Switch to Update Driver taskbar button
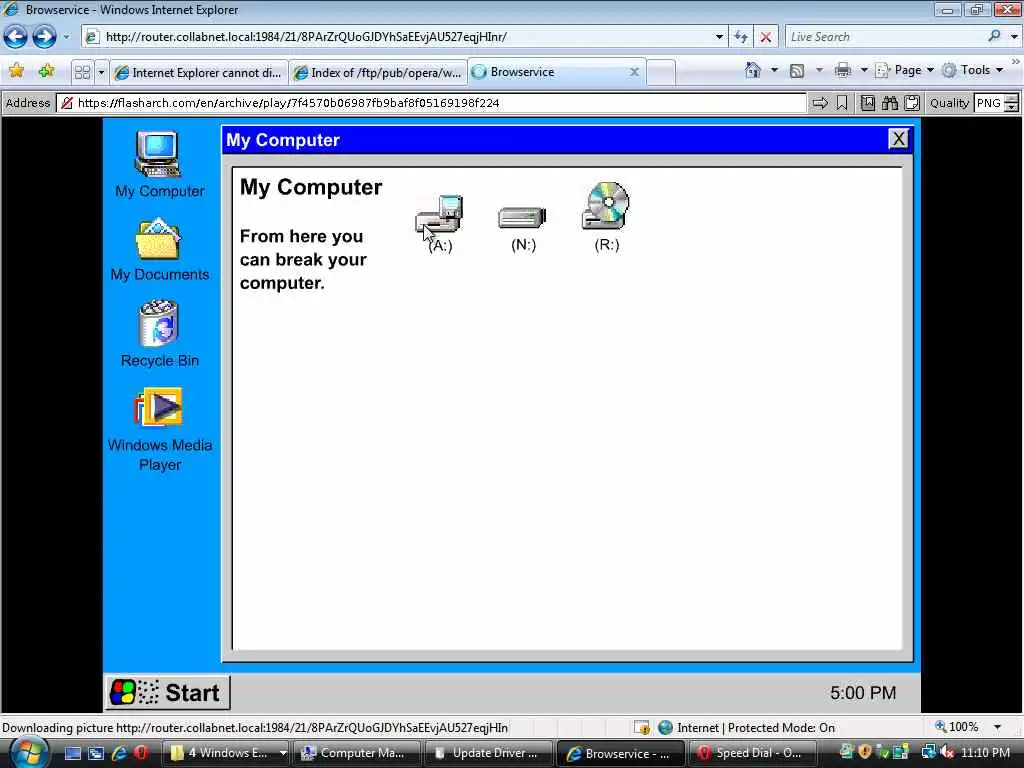Viewport: 1024px width, 768px height. [x=488, y=753]
